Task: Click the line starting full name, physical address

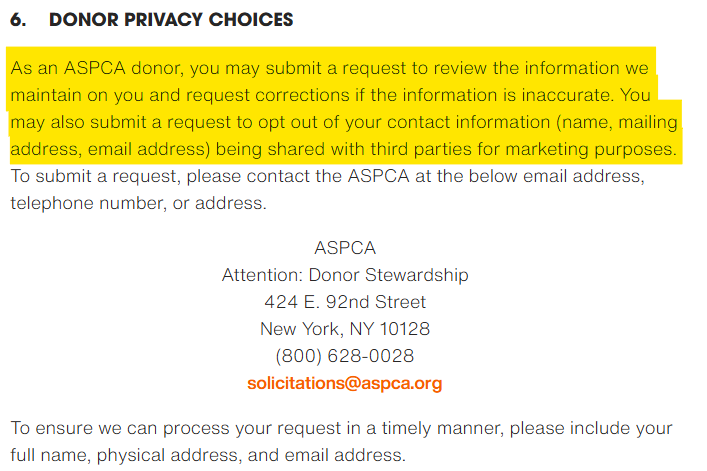Action: 208,456
